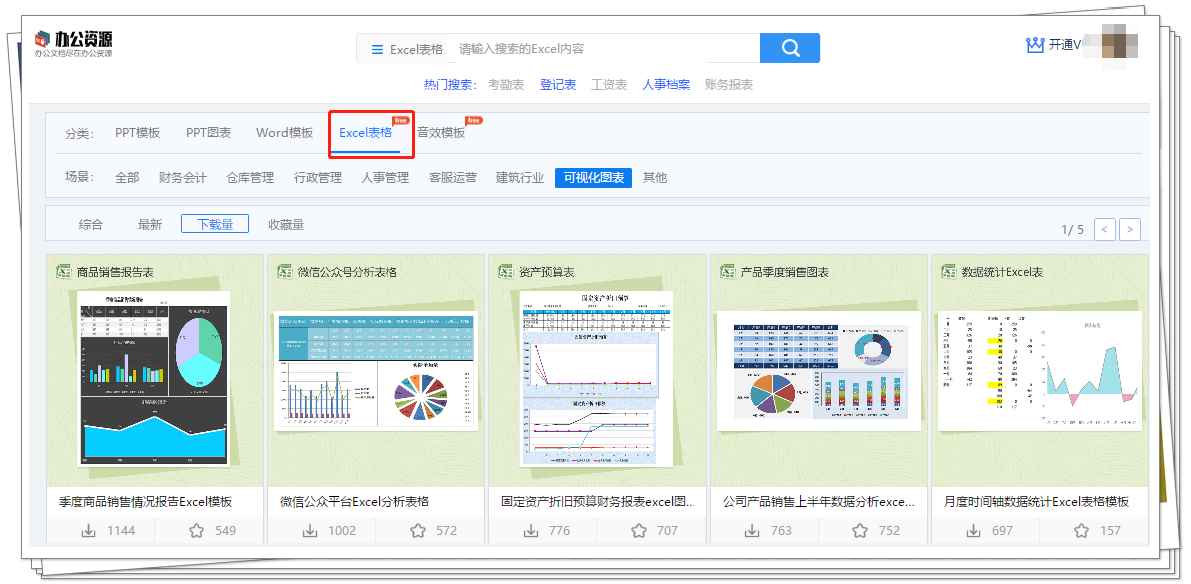Toggle favorite star on 资产预算表 template

pos(637,533)
